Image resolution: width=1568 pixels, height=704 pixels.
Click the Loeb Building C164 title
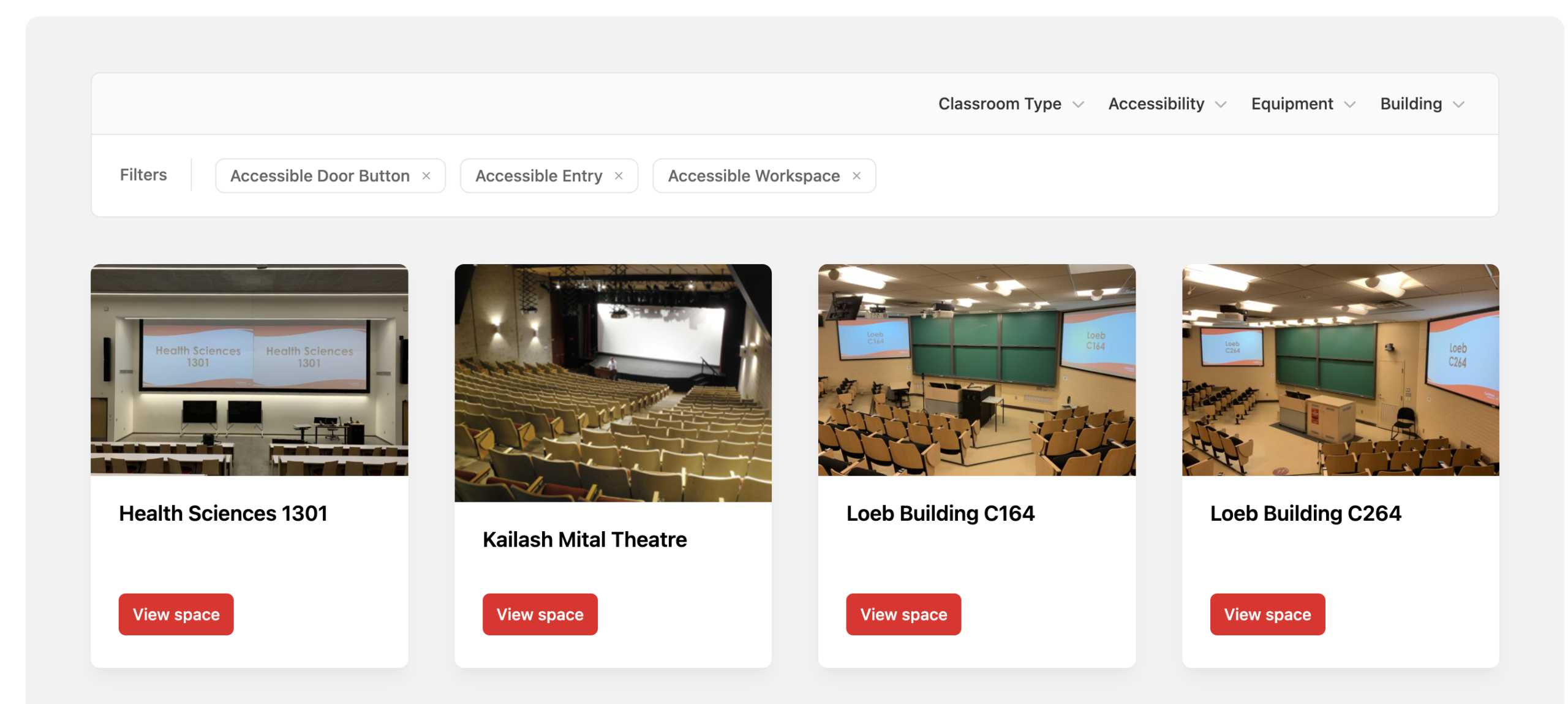940,513
